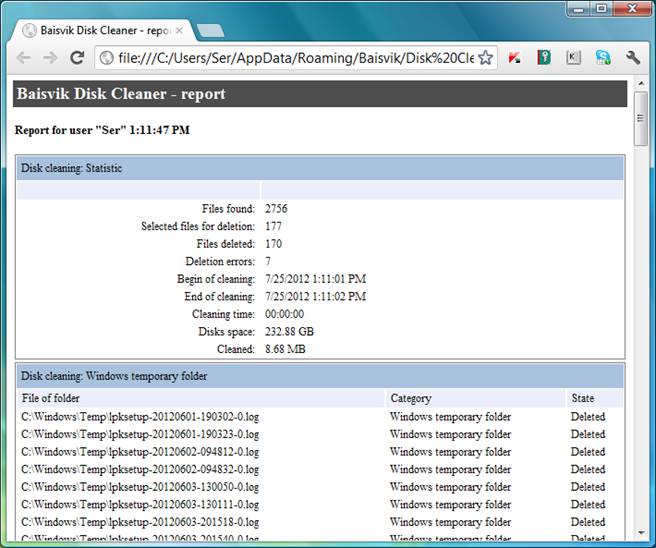Screen dimensions: 656x548
Task: Click the Cleaned value 8.68 MB
Action: point(285,349)
